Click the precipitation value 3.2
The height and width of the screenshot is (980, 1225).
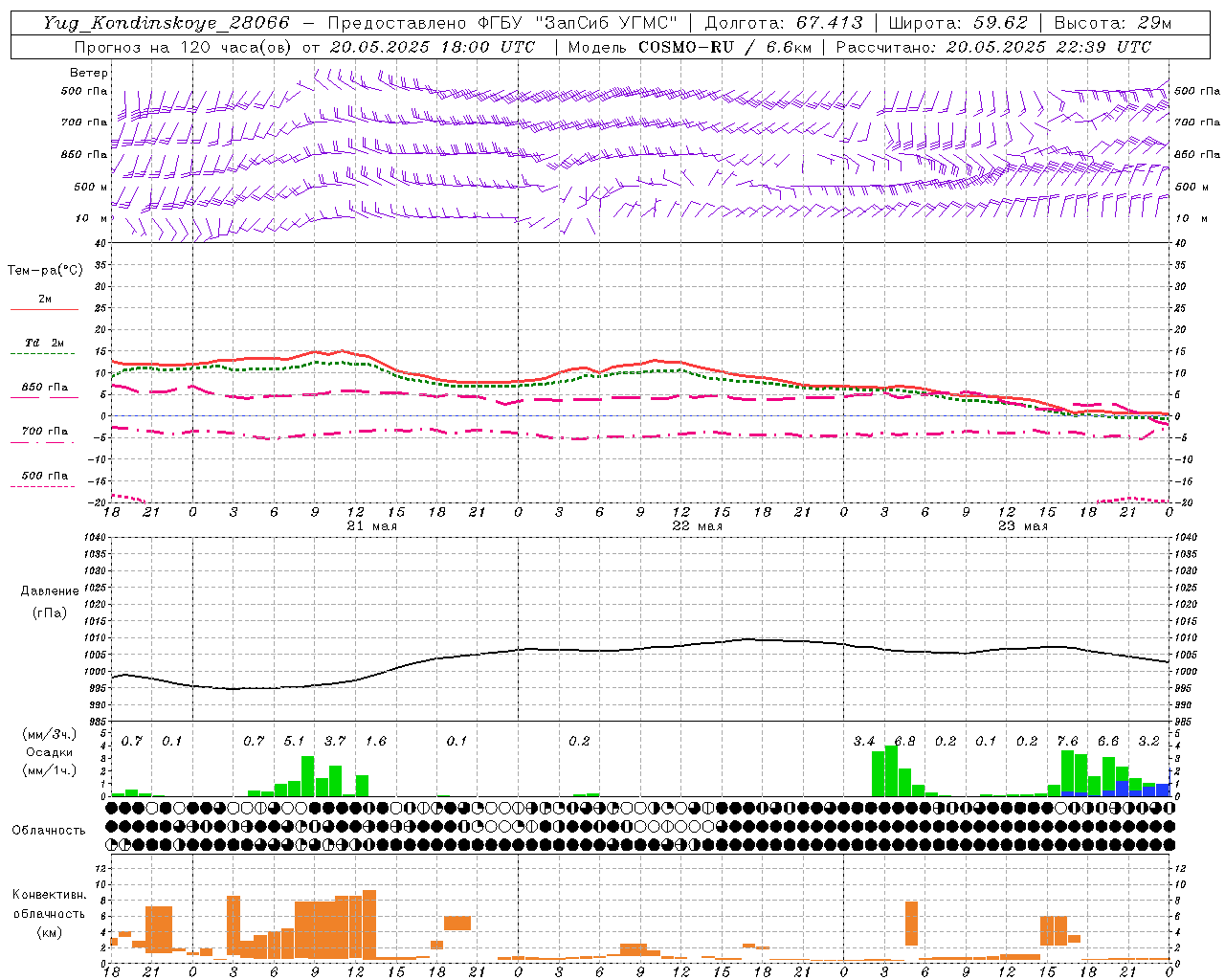[x=1148, y=741]
